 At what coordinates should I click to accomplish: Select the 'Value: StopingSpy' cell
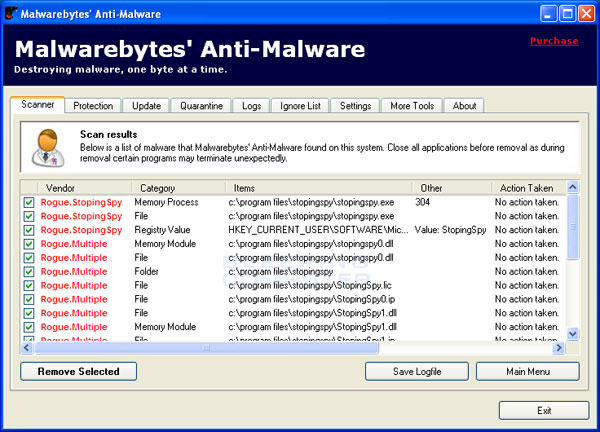[x=450, y=230]
